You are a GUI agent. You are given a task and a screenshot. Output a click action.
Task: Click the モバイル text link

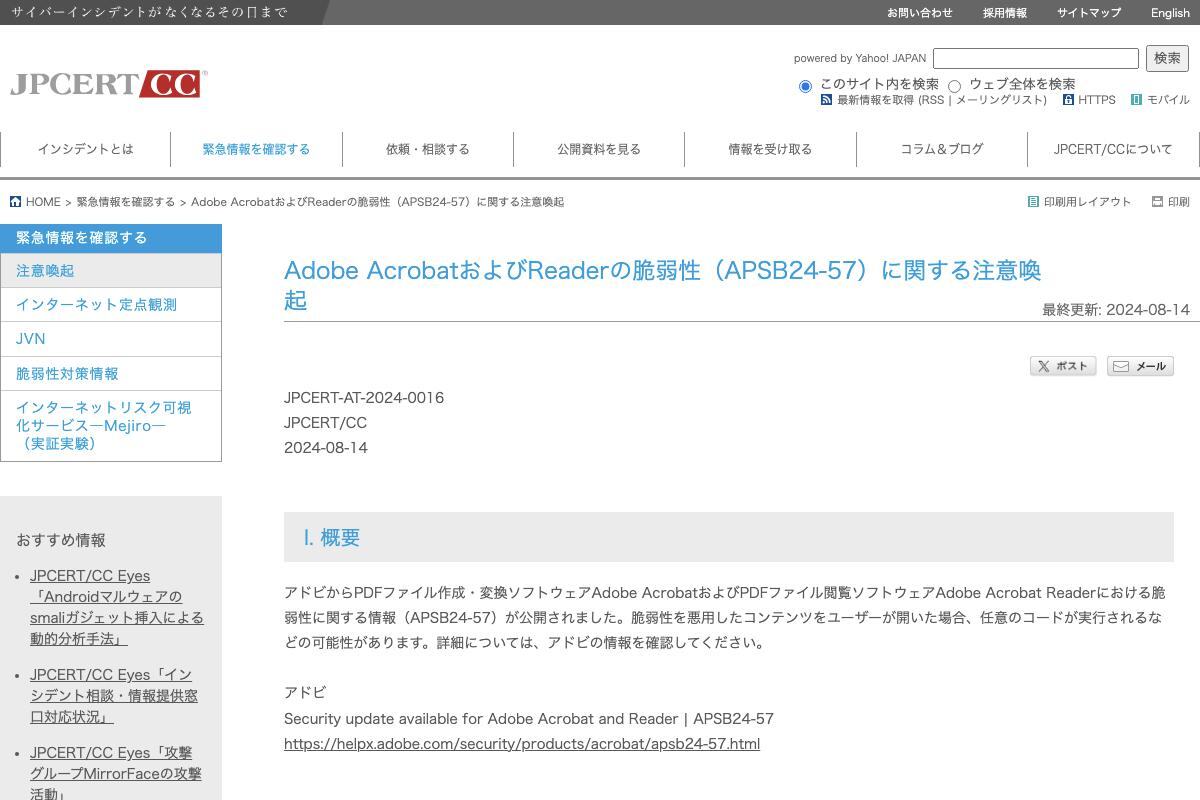tap(1168, 100)
